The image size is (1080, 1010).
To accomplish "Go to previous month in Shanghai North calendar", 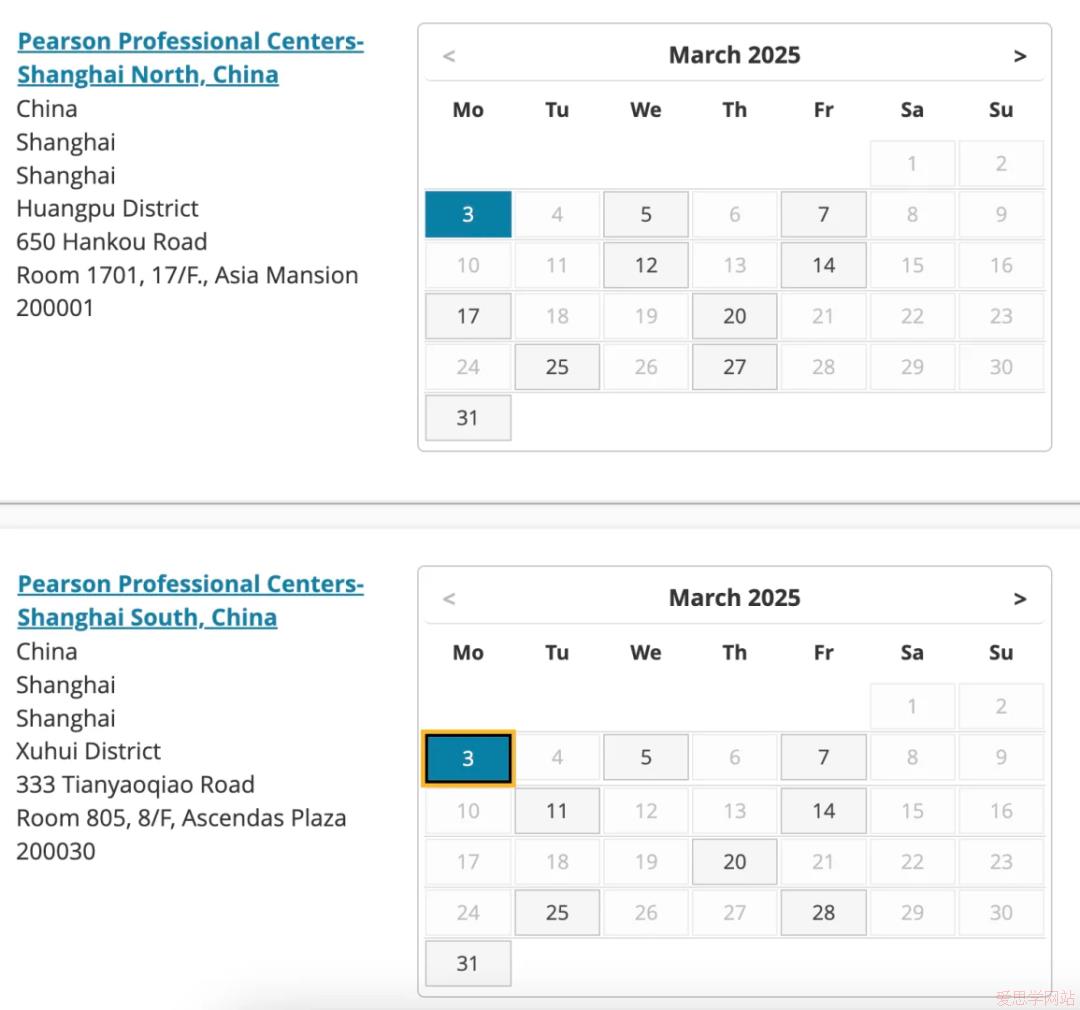I will tap(449, 56).
